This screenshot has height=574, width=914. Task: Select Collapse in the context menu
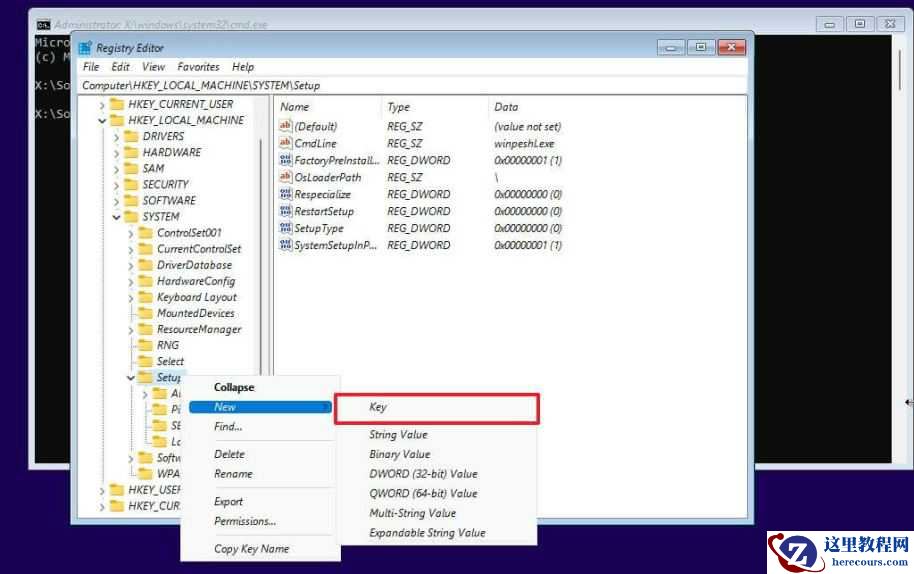234,387
